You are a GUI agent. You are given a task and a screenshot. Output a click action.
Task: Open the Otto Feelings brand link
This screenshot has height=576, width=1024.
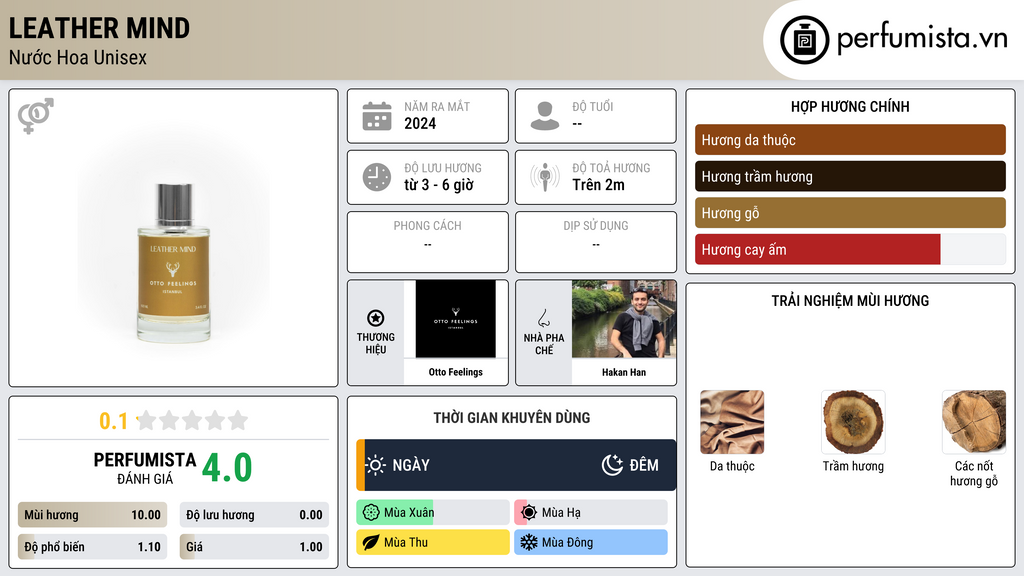tap(456, 372)
